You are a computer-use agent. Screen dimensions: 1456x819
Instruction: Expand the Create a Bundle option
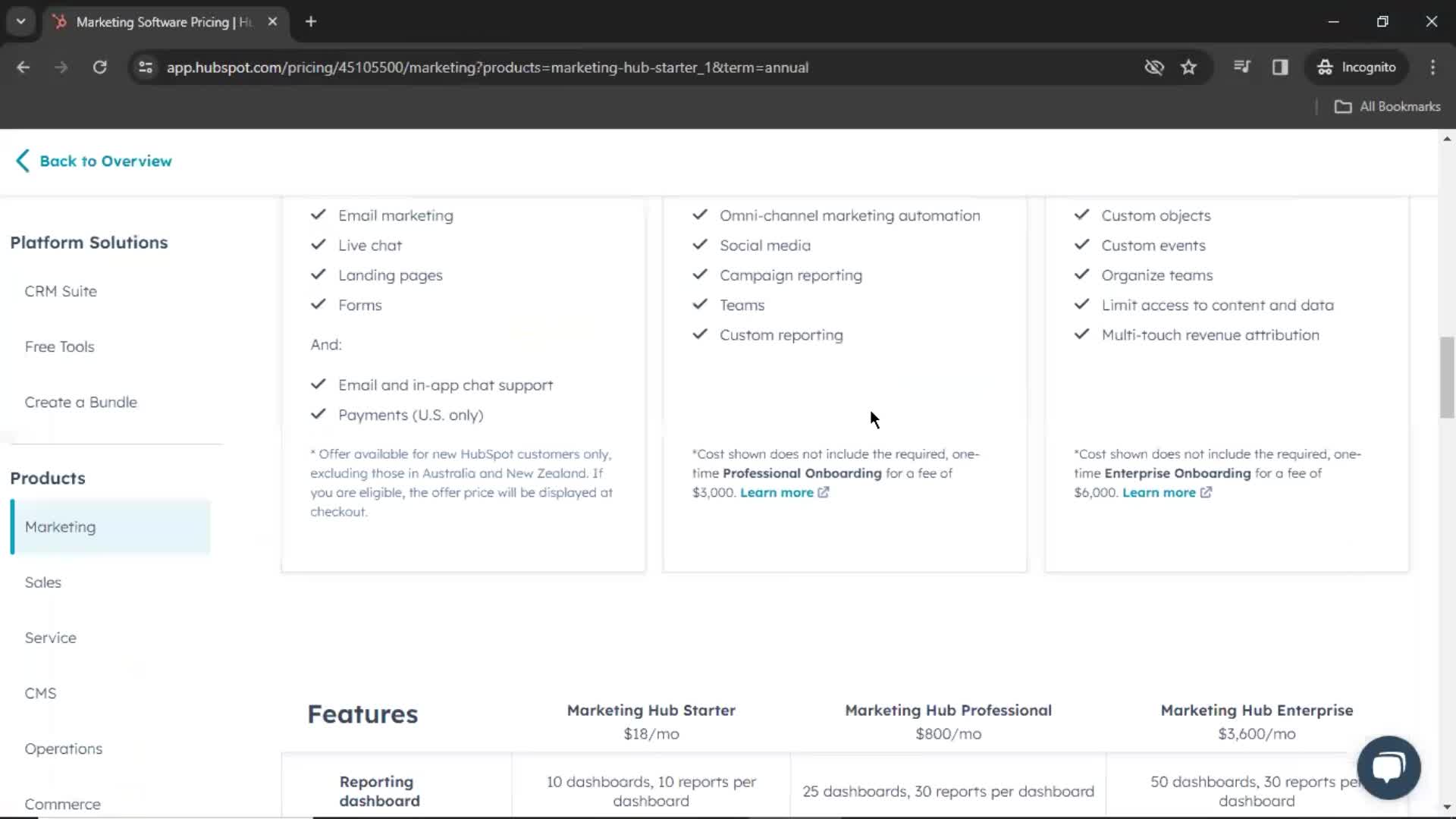(x=81, y=402)
